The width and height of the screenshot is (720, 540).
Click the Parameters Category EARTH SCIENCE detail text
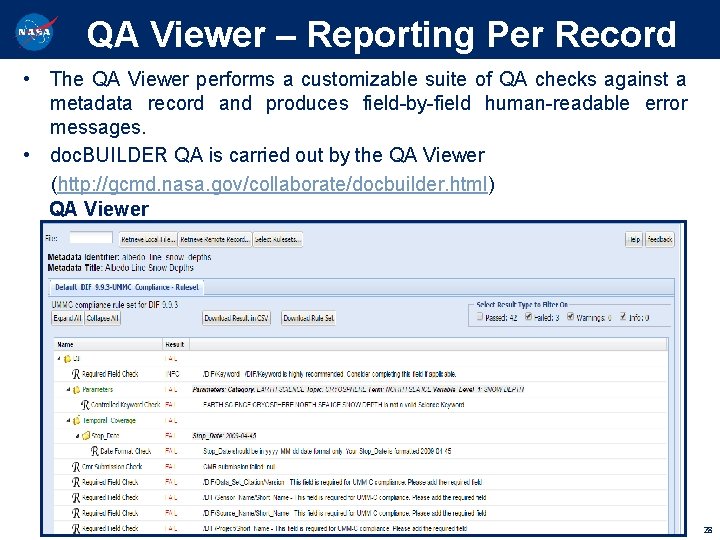click(x=358, y=389)
